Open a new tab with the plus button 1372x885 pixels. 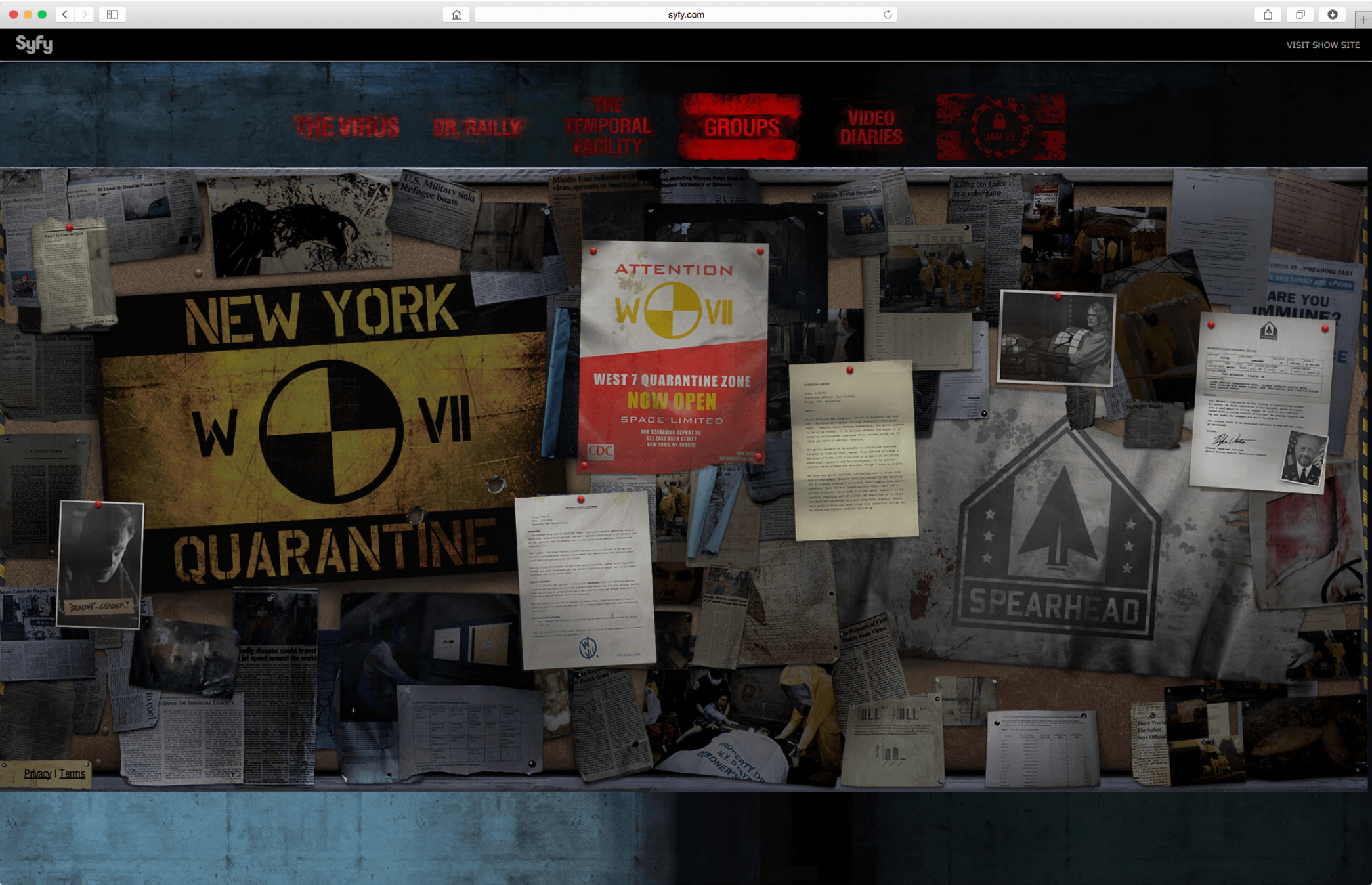coord(1363,20)
